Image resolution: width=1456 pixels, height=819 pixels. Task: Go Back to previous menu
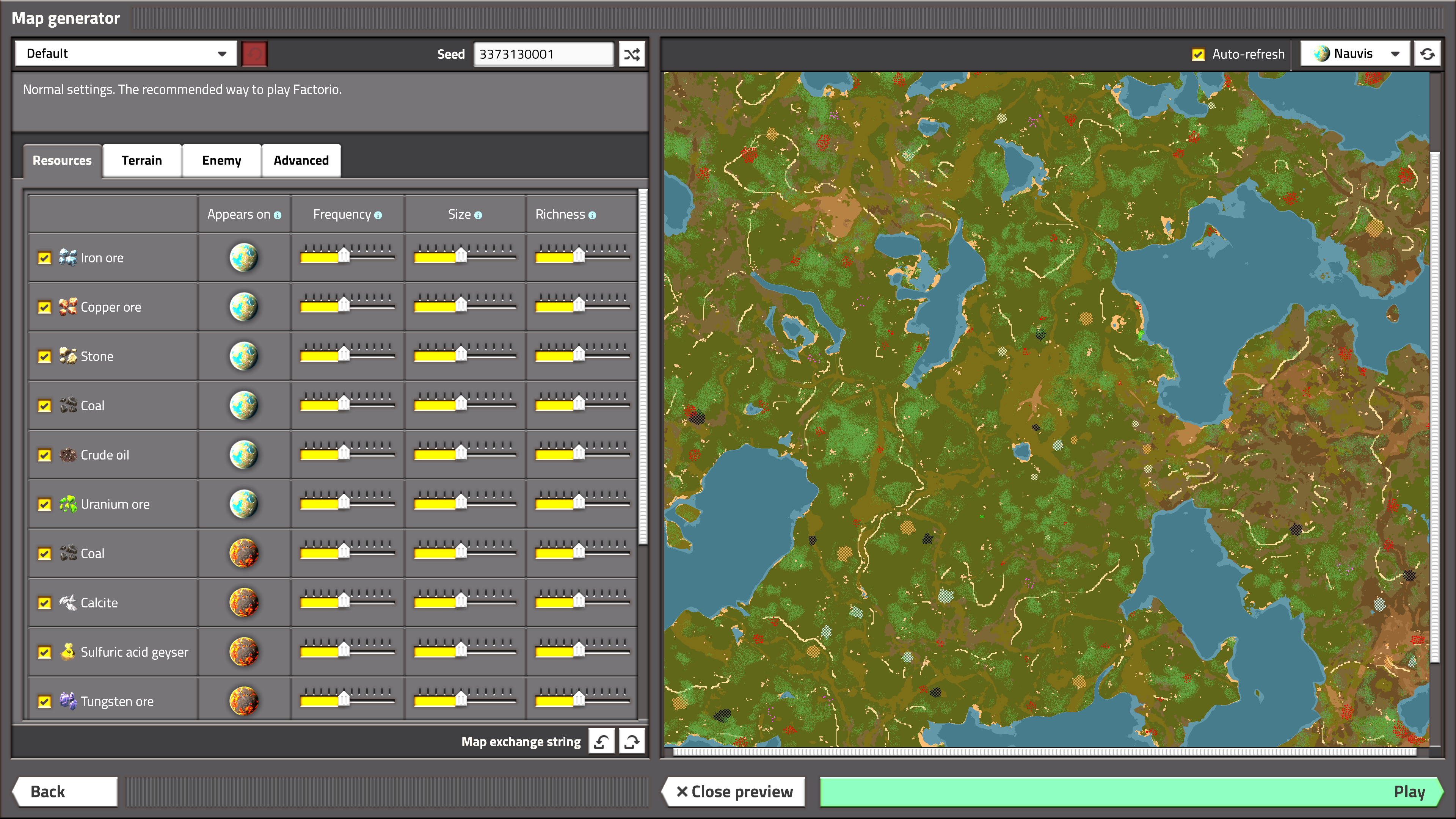pyautogui.click(x=65, y=791)
